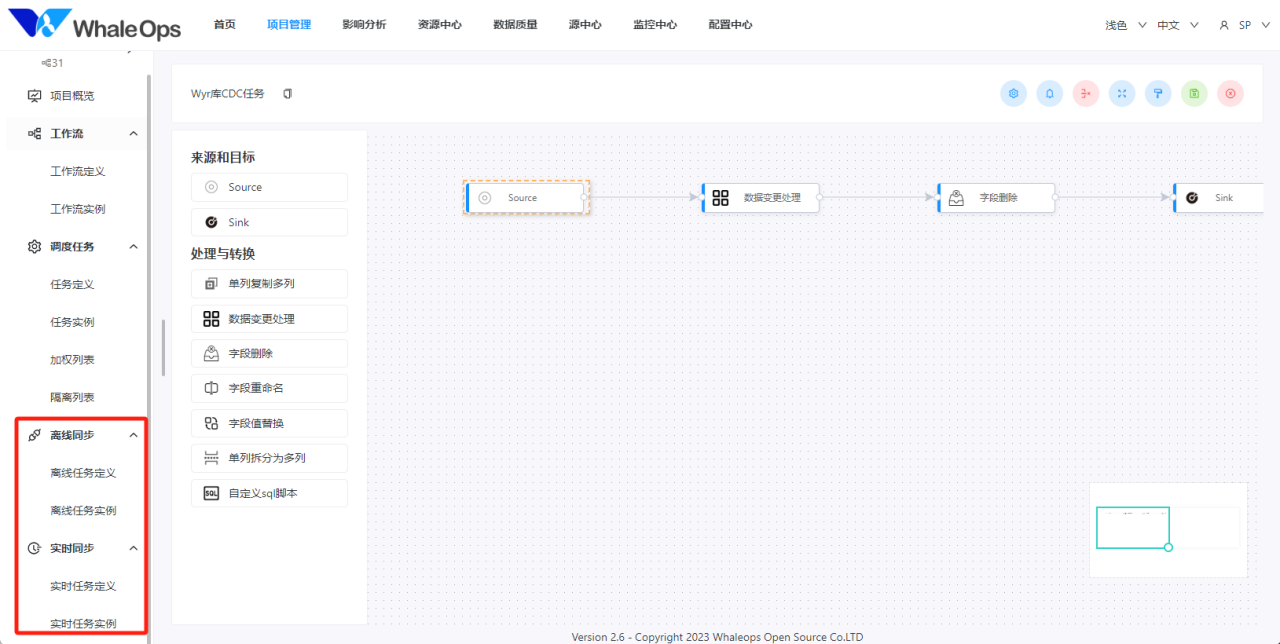The width and height of the screenshot is (1280, 644).
Task: Open 离线任务定义 in the sidebar
Action: pyautogui.click(x=83, y=473)
